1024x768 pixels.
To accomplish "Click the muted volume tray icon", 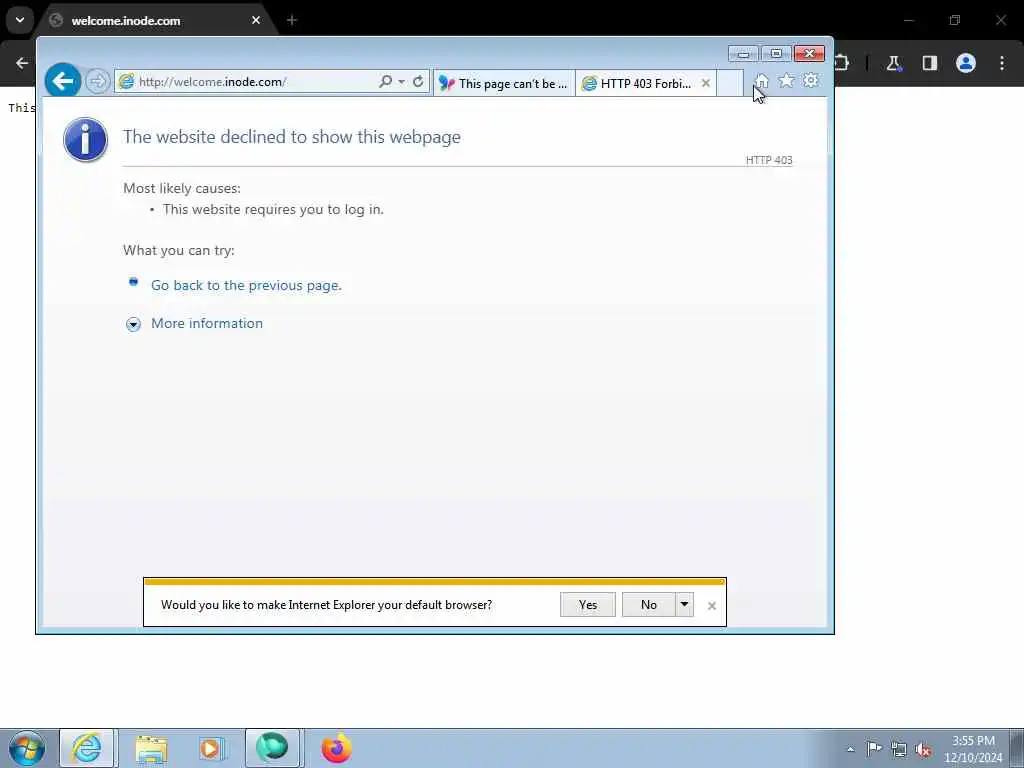I will point(923,750).
